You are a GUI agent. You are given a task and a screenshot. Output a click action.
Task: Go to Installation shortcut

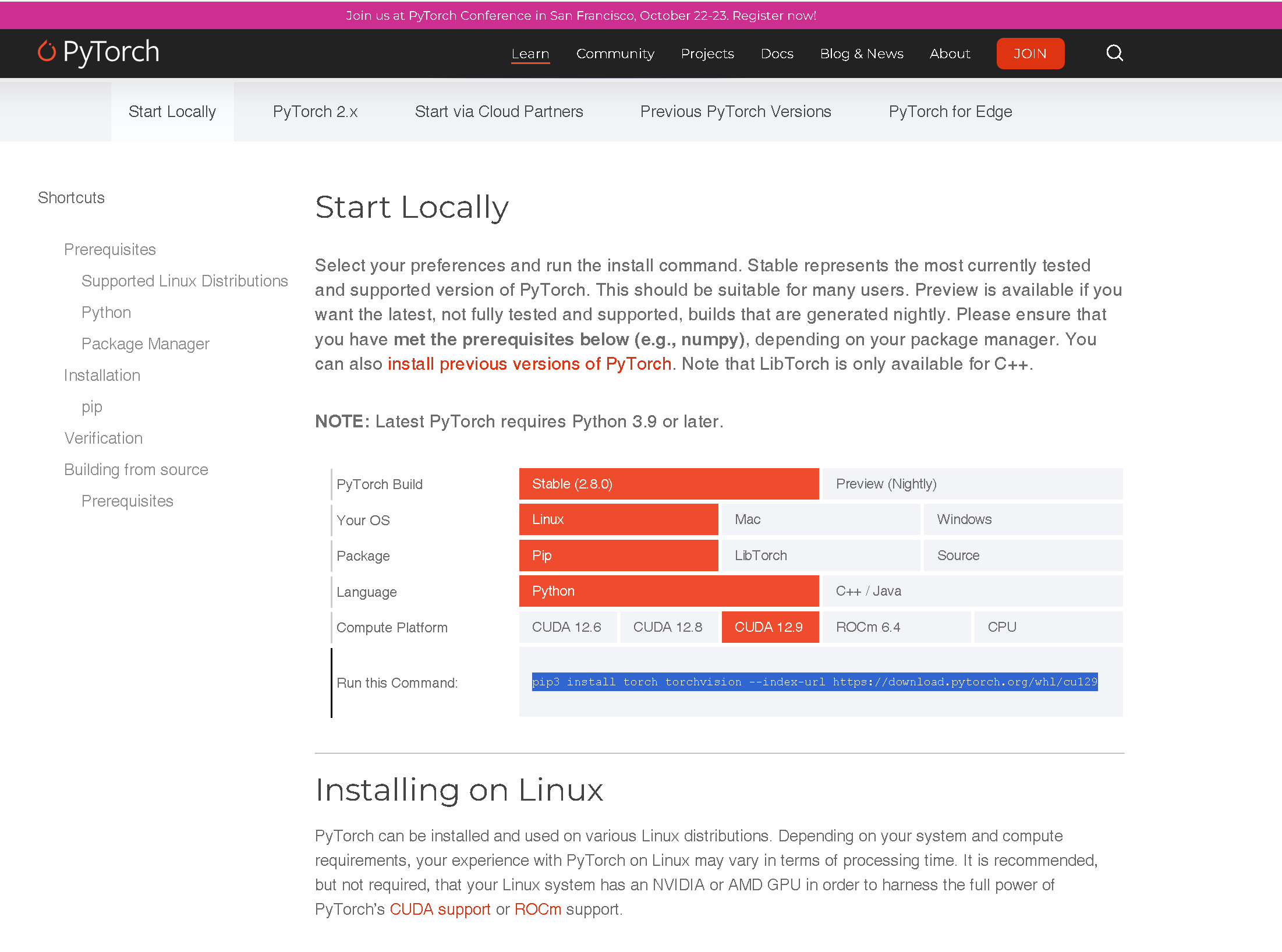click(102, 375)
